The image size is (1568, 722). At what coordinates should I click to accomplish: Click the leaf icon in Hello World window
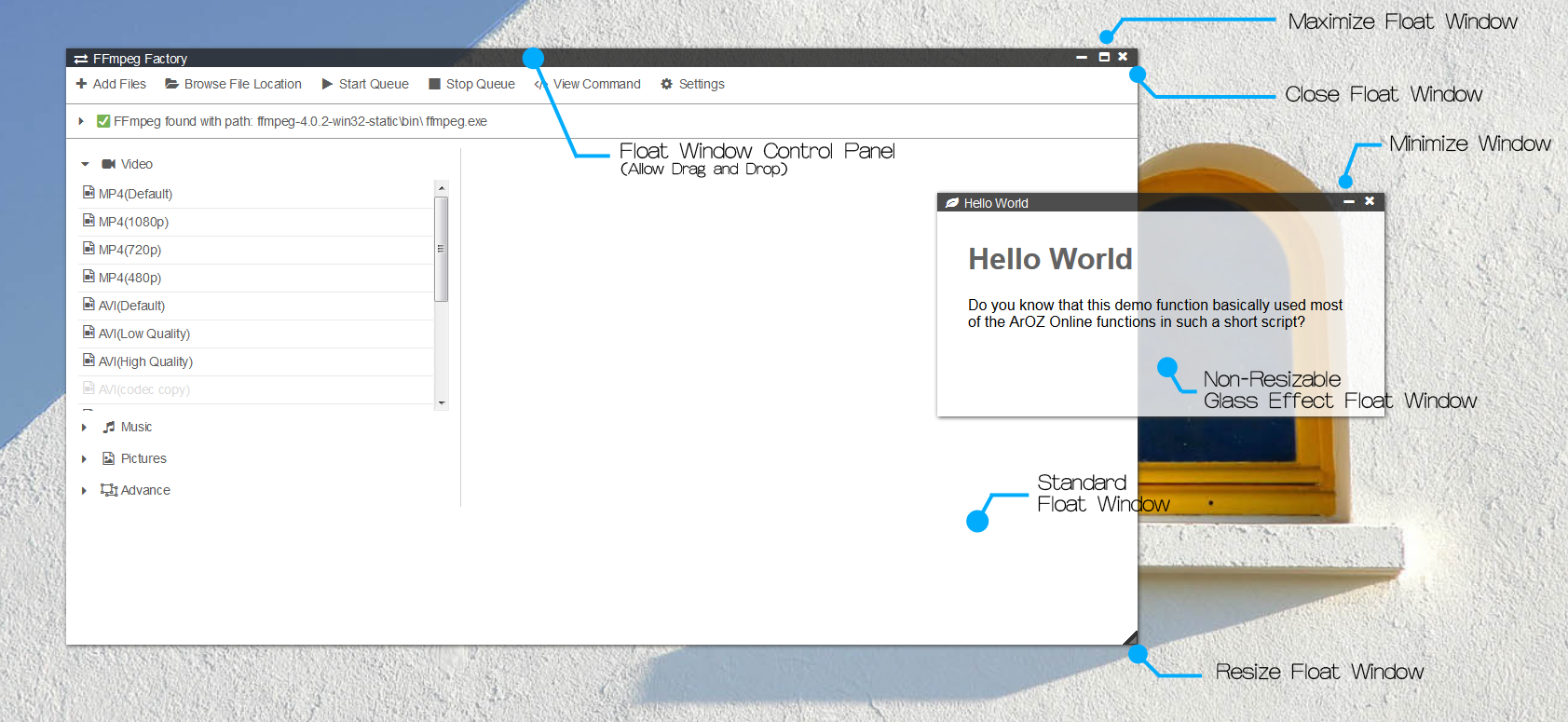click(x=951, y=203)
